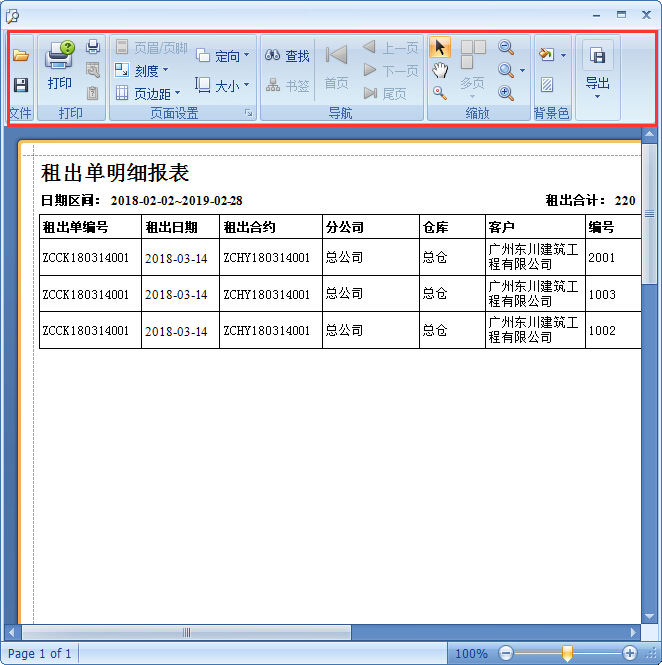This screenshot has width=662, height=665.
Task: Click the status bar zoom plus button
Action: tap(629, 653)
